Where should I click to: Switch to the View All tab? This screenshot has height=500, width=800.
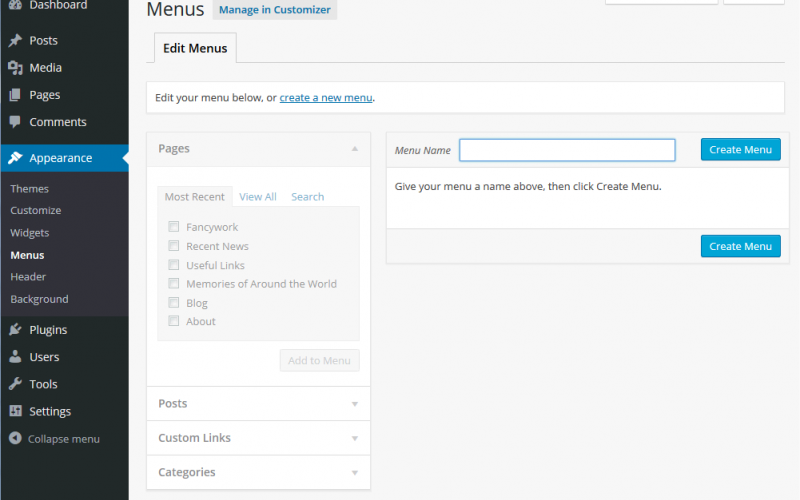pyautogui.click(x=258, y=197)
